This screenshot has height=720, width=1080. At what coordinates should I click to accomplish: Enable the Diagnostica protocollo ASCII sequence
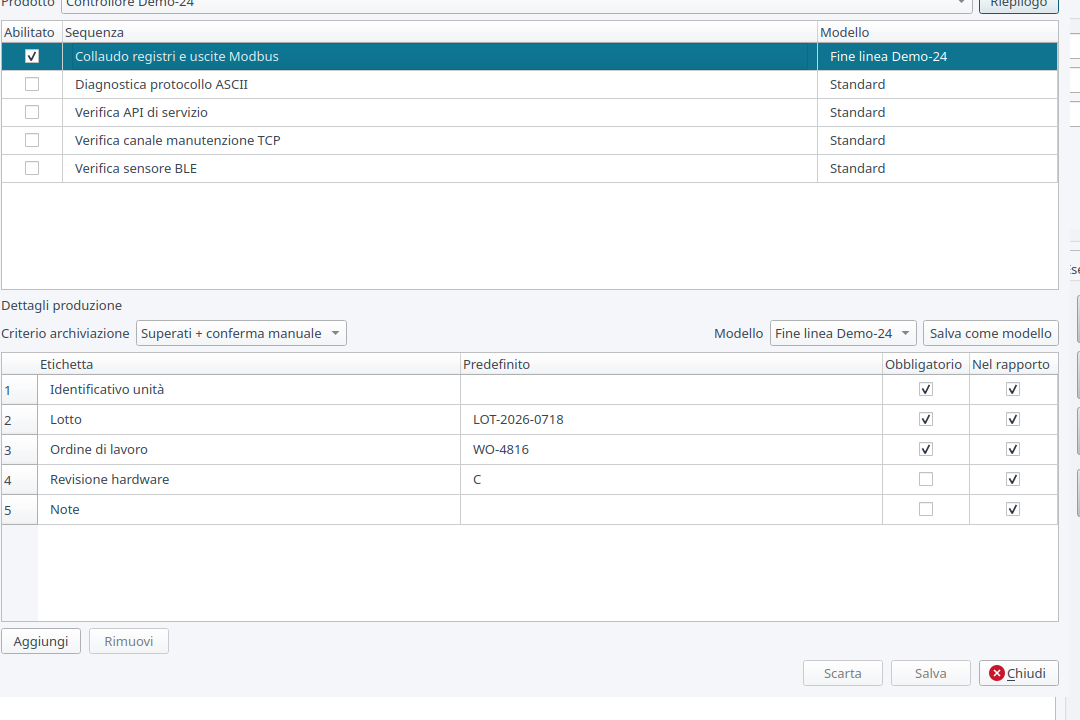point(32,84)
